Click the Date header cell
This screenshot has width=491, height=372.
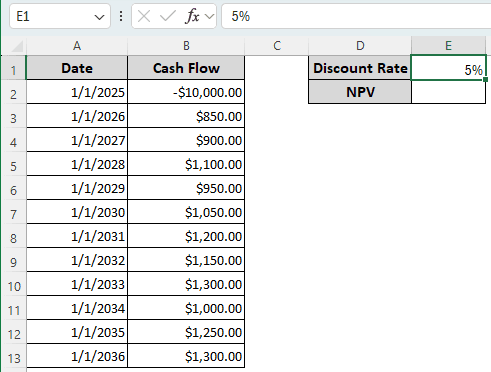tap(77, 68)
